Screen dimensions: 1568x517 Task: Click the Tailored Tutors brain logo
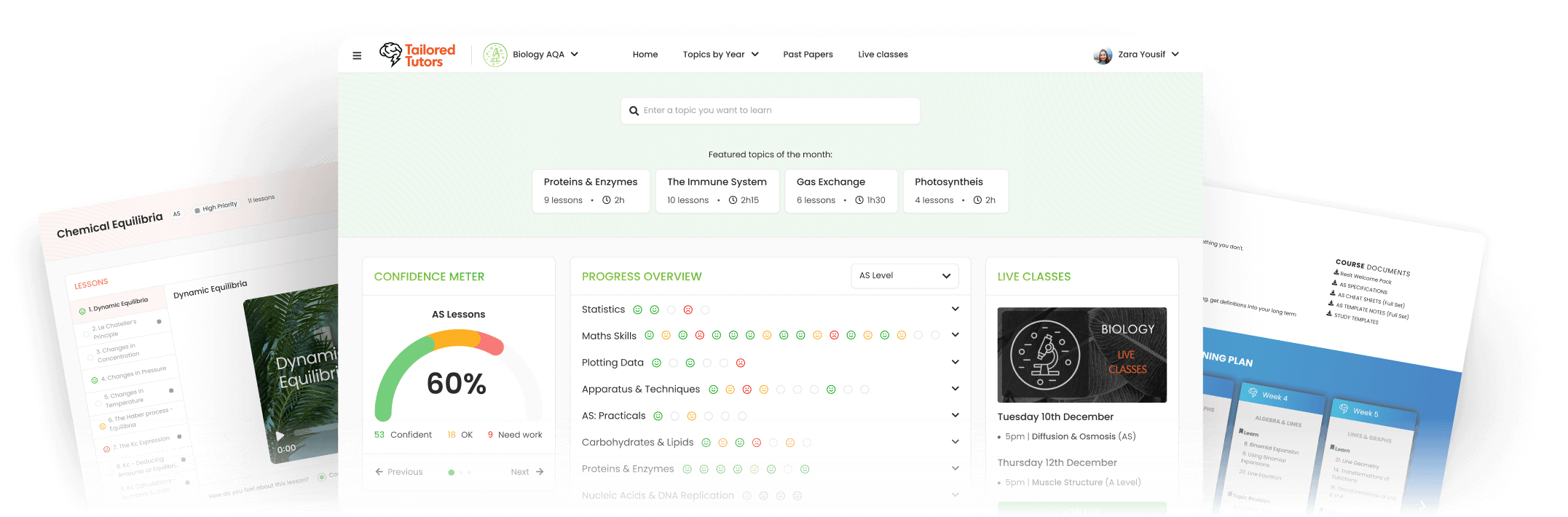(x=390, y=55)
